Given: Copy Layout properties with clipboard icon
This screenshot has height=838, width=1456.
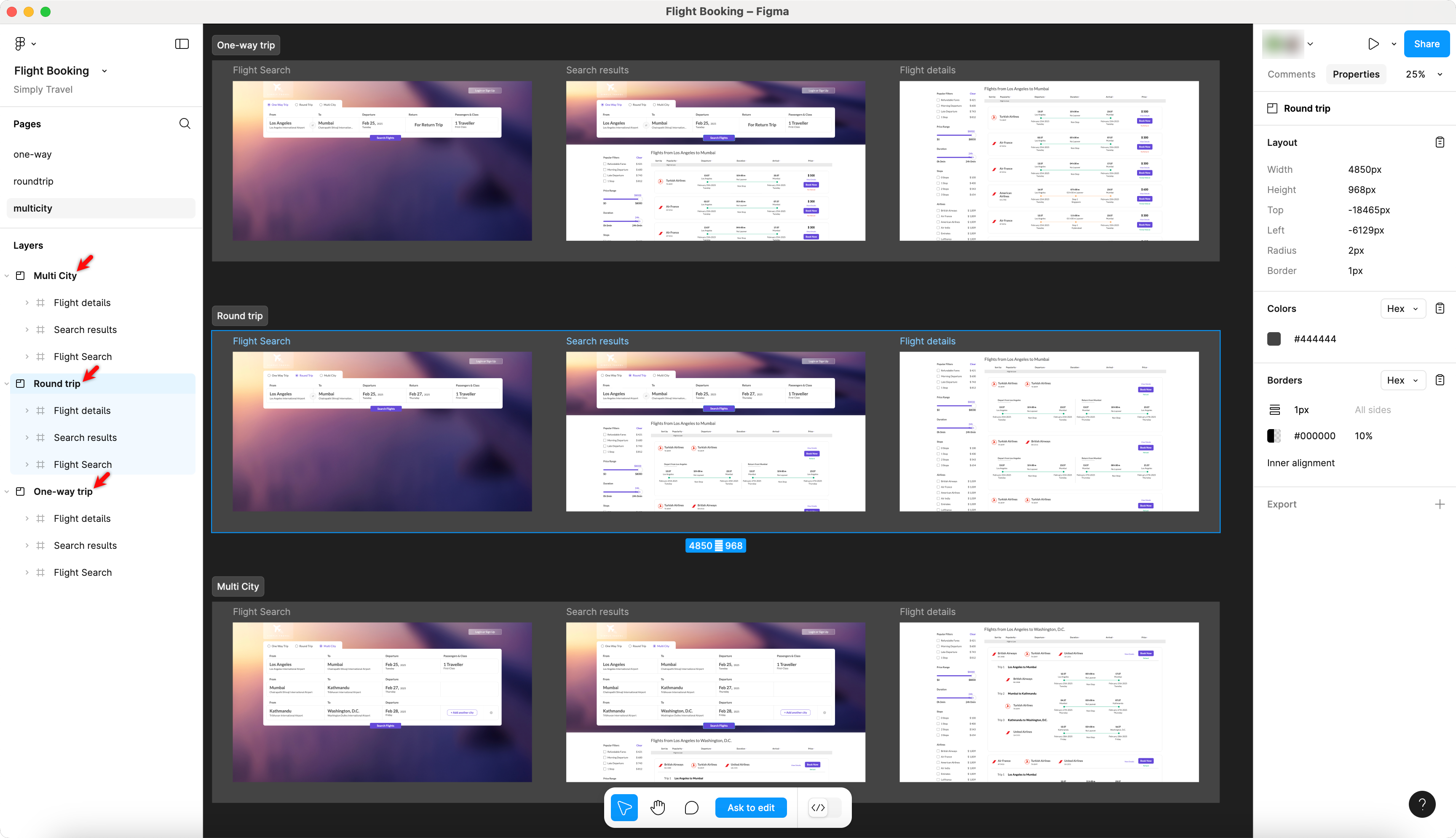Looking at the screenshot, I should (1439, 142).
